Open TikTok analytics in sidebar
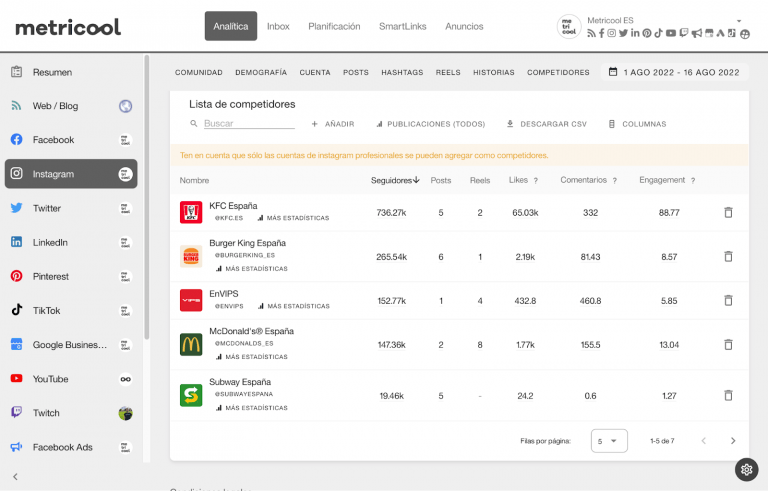Image resolution: width=768 pixels, height=491 pixels. pyautogui.click(x=71, y=310)
